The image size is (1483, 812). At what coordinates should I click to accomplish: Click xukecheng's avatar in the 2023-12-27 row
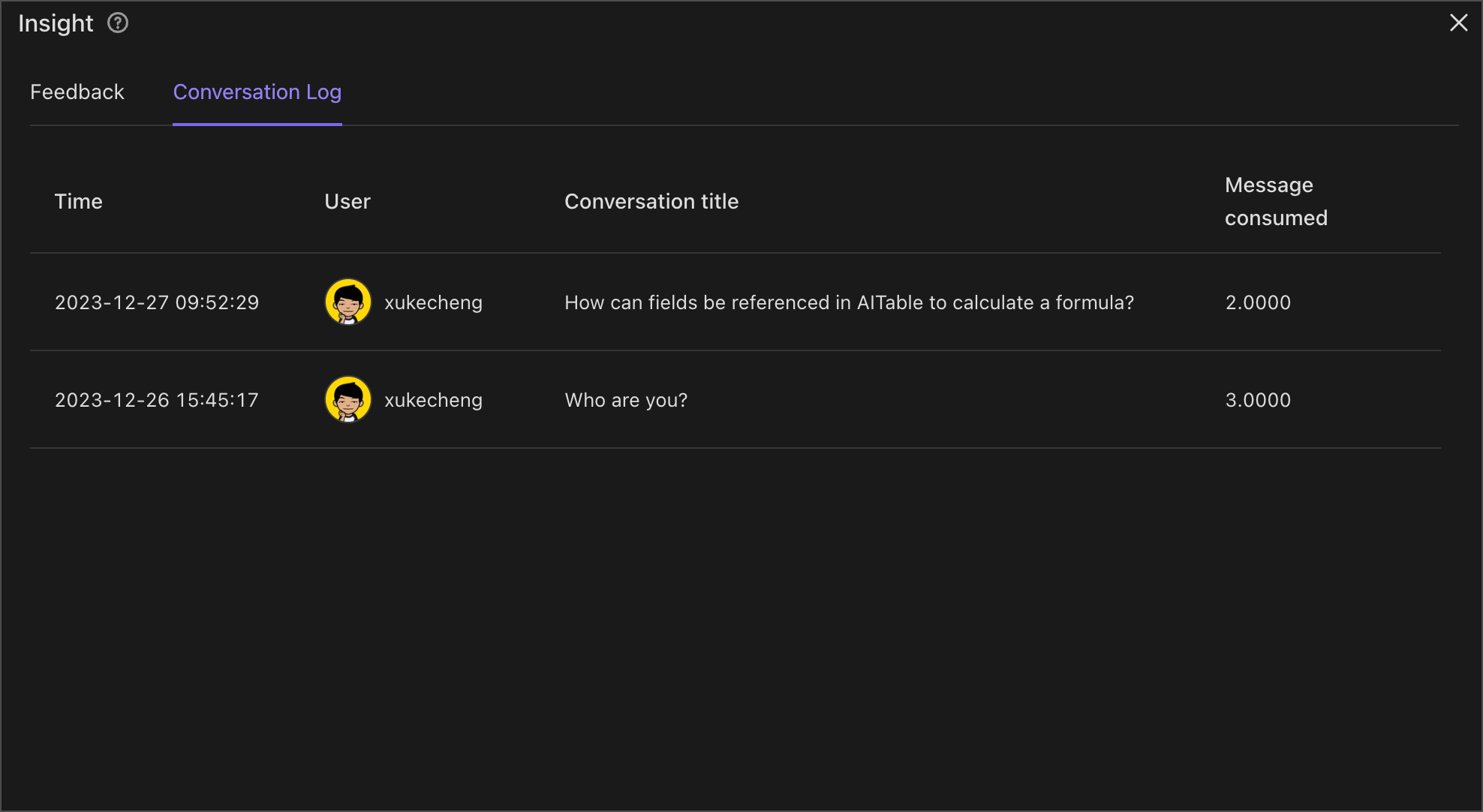[x=348, y=302]
